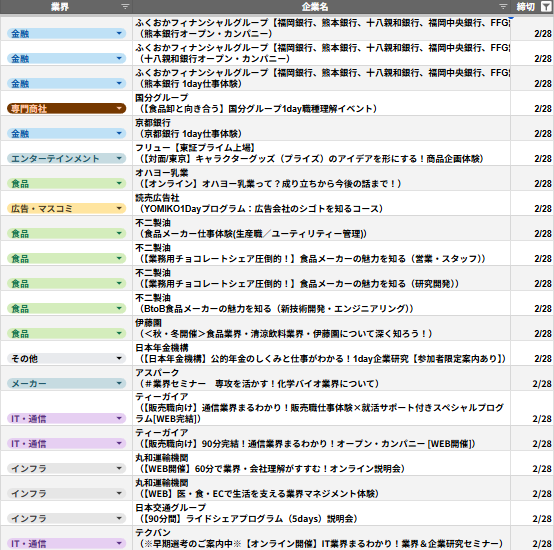Viewport: 554px width, 550px height.
Task: Select the 日本年金機構 company cell
Action: 322,353
